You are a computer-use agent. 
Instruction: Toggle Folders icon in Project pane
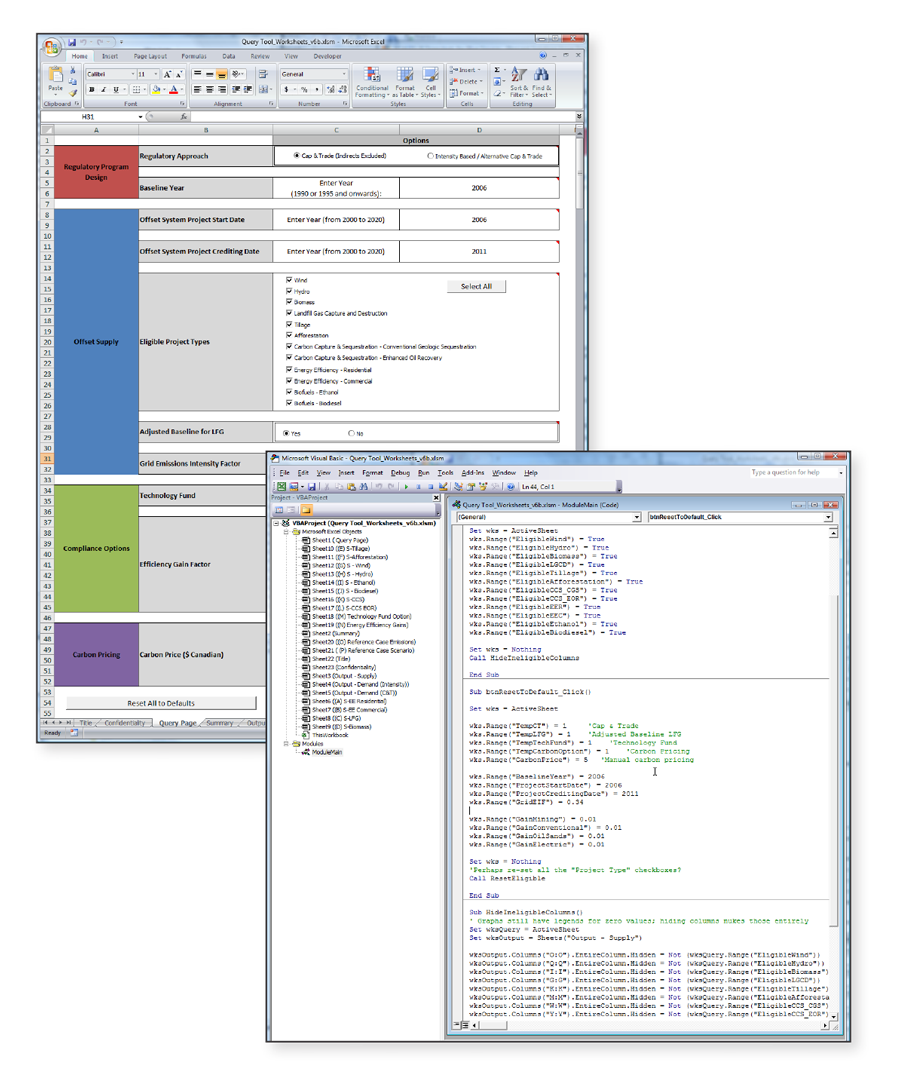306,510
